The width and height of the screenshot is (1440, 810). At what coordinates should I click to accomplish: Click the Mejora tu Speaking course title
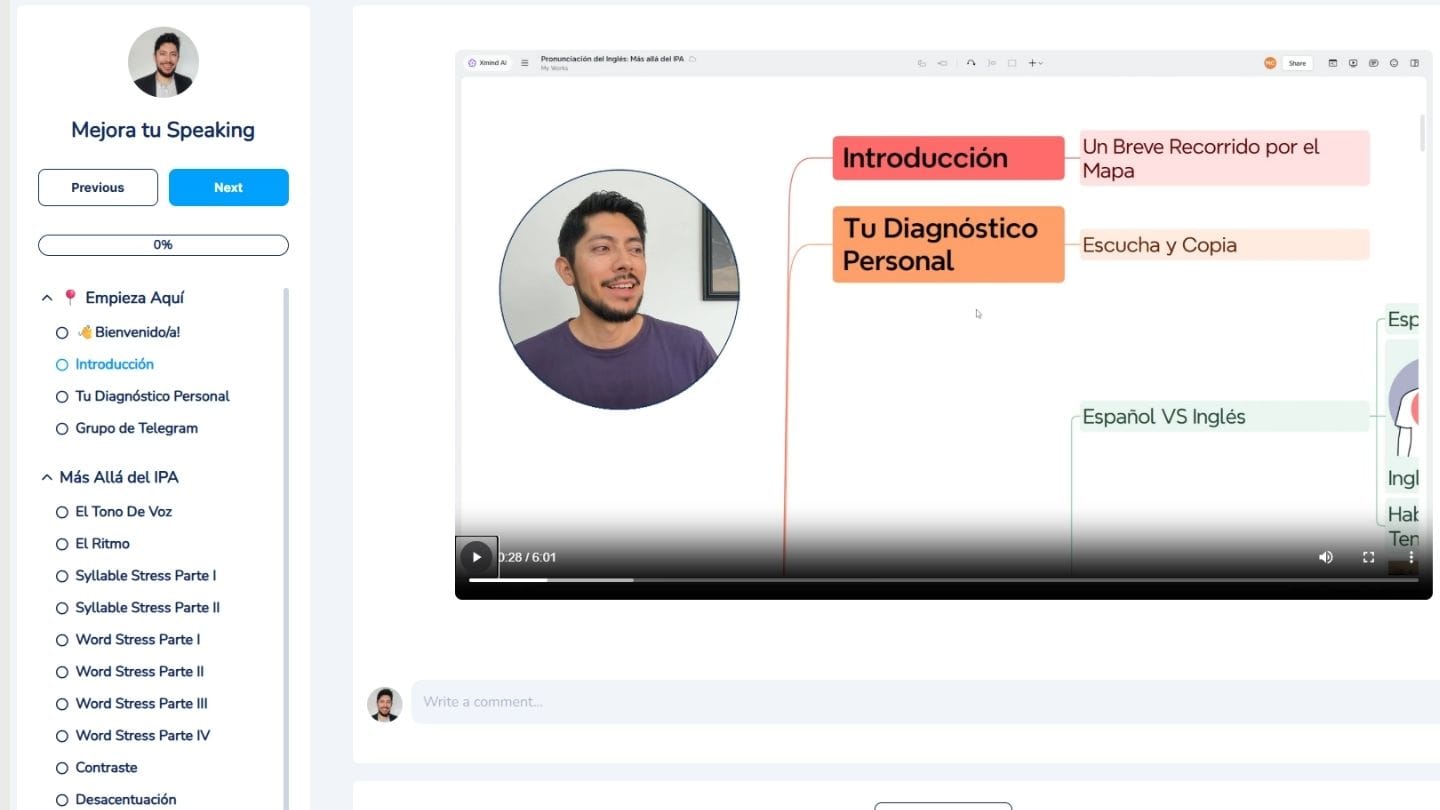[x=163, y=130]
